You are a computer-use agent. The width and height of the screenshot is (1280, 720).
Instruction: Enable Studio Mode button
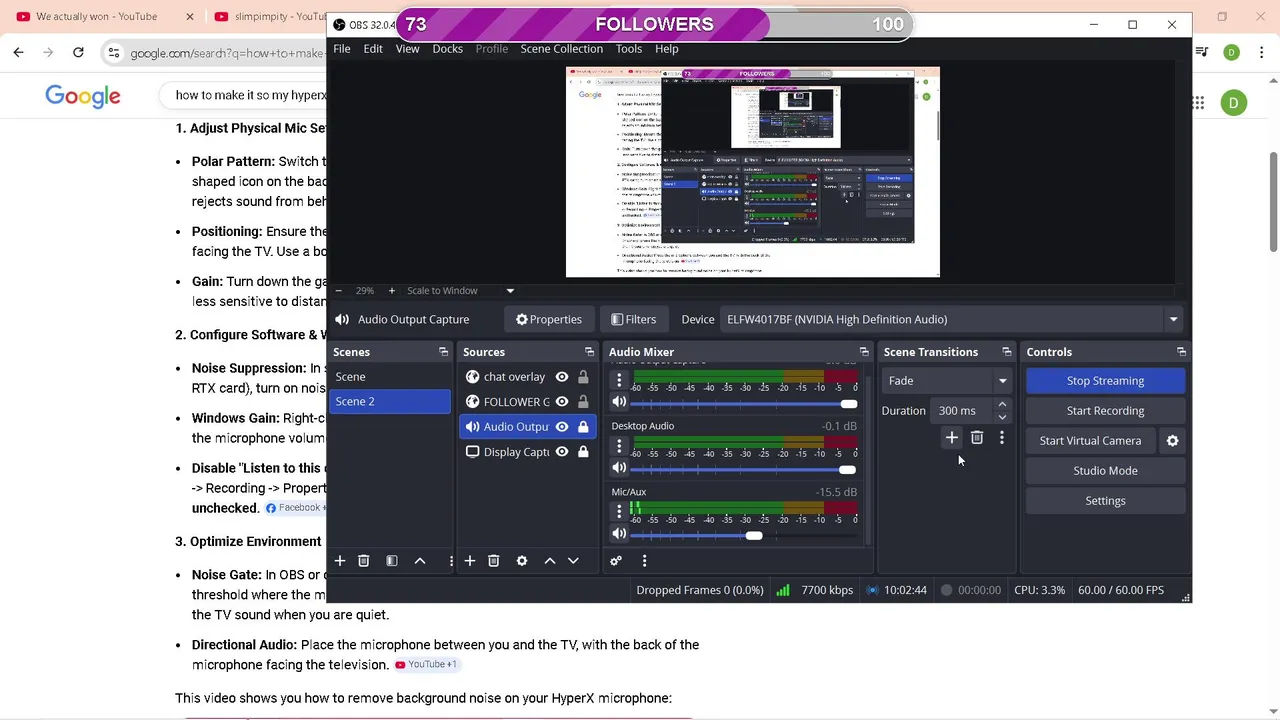pos(1105,471)
